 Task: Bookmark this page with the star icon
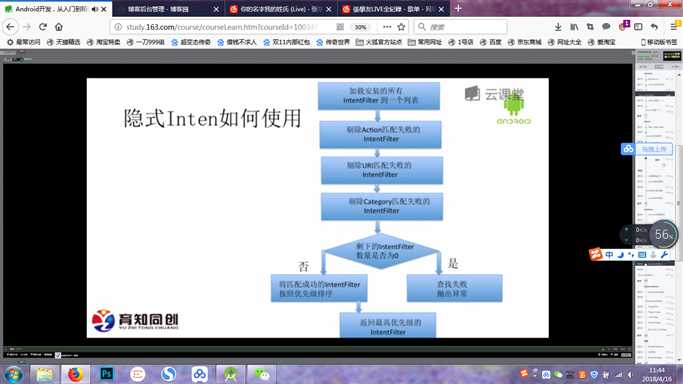(401, 27)
